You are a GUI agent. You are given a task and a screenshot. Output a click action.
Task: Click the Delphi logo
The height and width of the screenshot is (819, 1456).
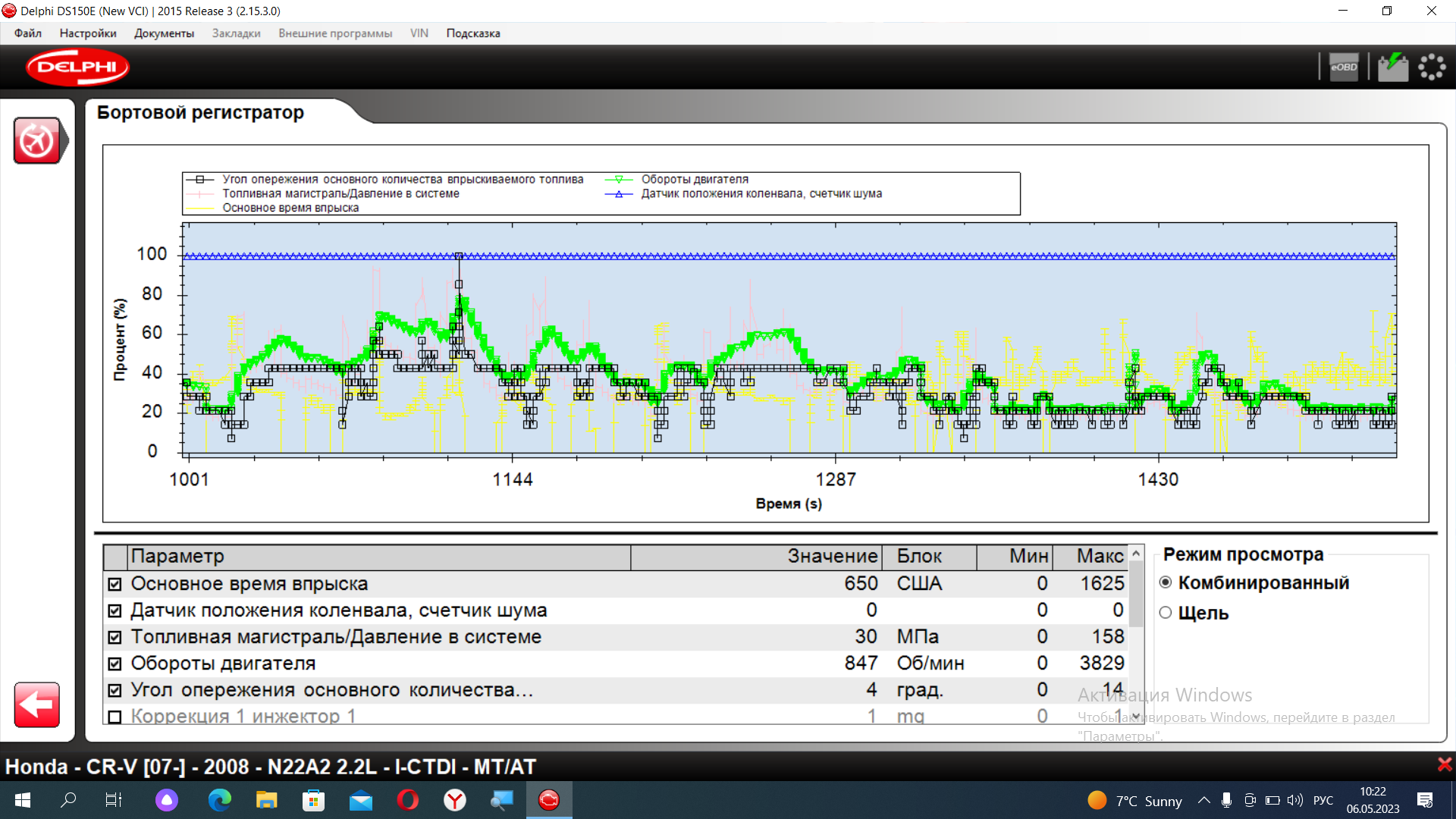[x=77, y=67]
